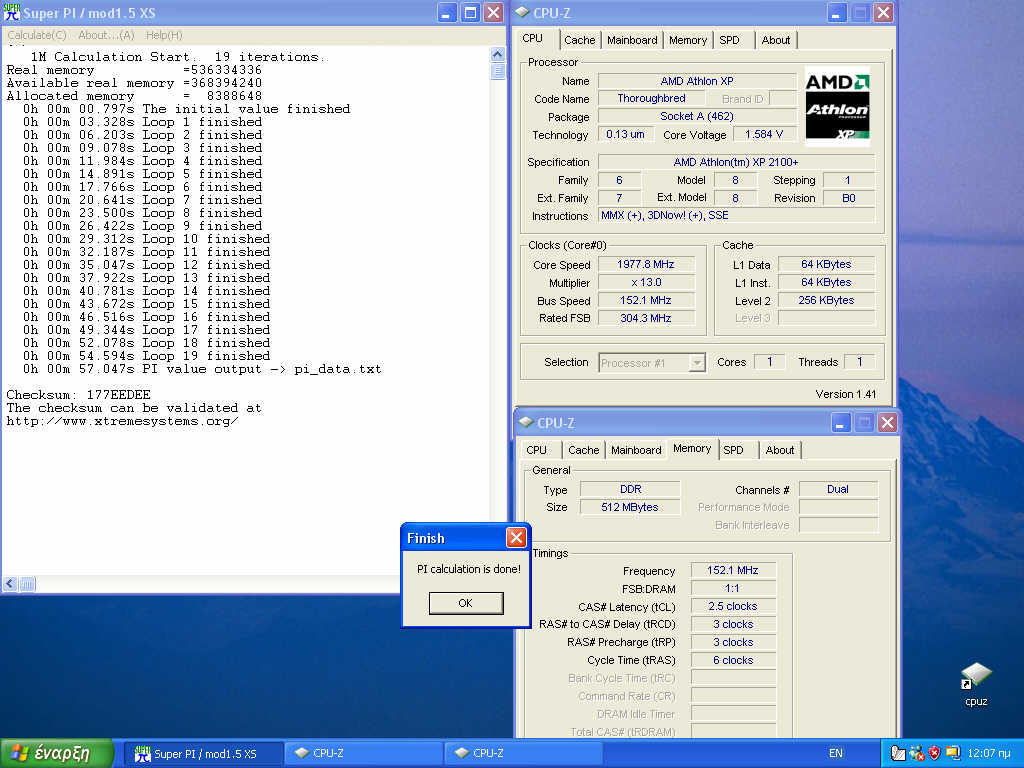Switch to Cache tab in lower CPU-Z
This screenshot has width=1024, height=768.
[583, 450]
